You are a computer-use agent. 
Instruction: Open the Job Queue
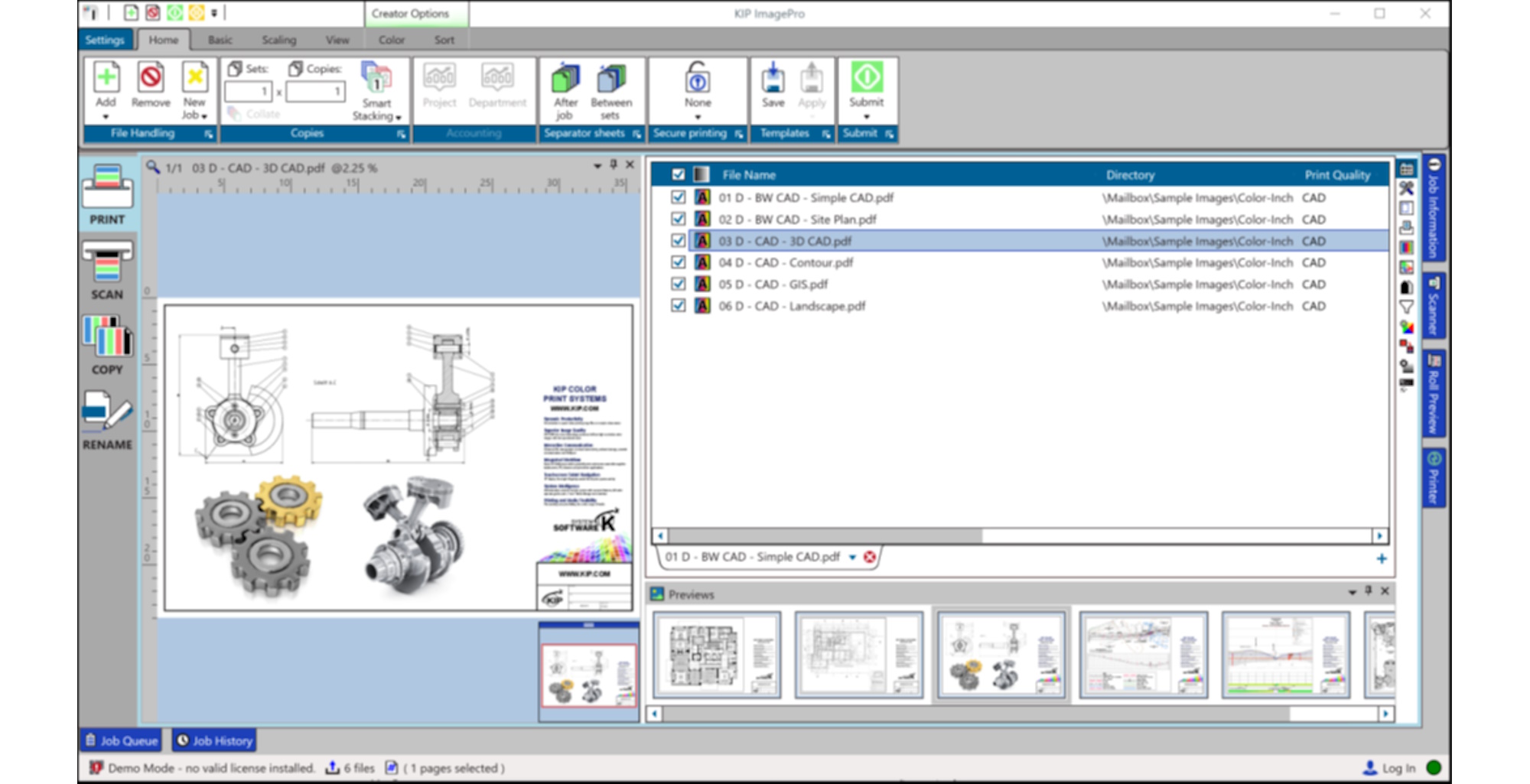(121, 740)
